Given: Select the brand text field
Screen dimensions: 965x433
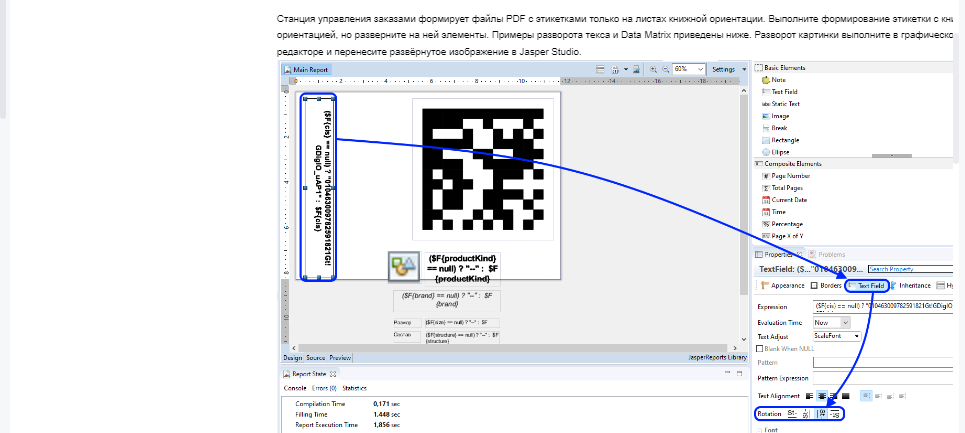Looking at the screenshot, I should tap(447, 300).
